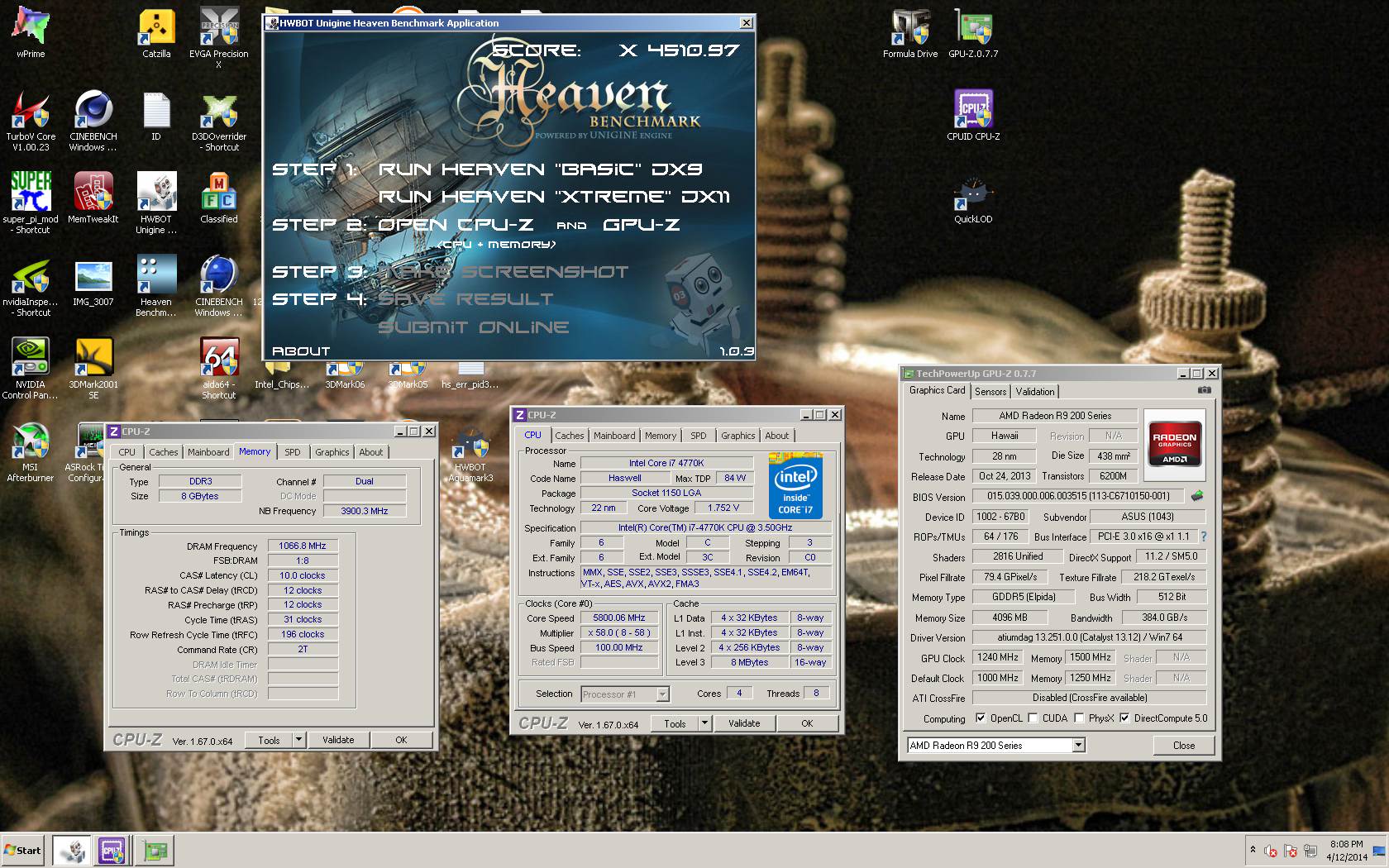
Task: Click About in HWBOT Heaven app
Action: click(301, 351)
